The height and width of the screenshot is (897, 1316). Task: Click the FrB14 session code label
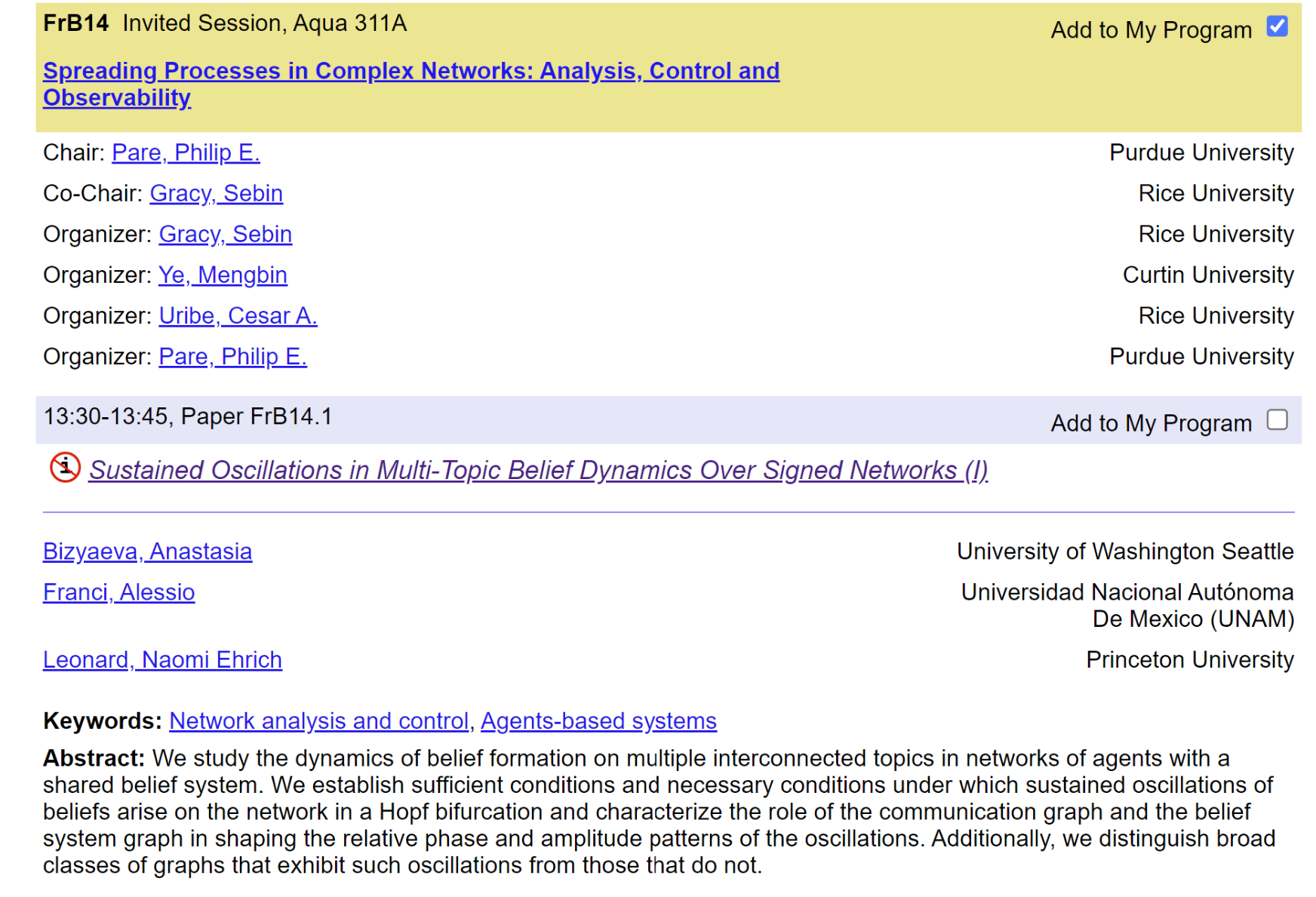(75, 23)
